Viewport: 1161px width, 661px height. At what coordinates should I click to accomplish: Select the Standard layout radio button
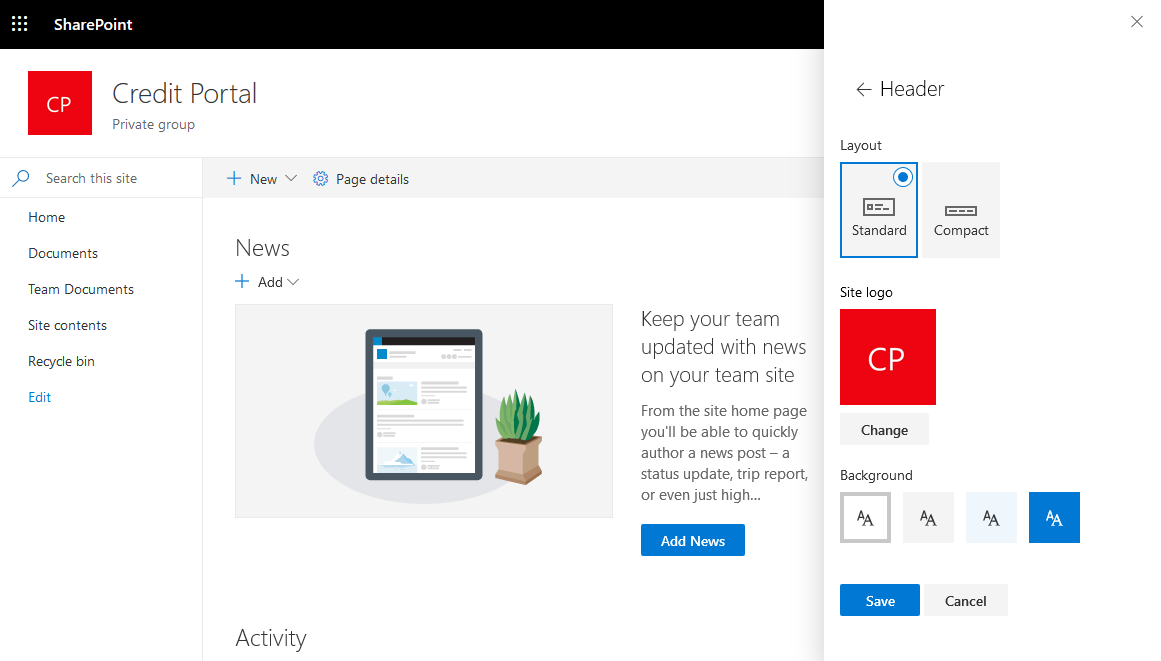[x=902, y=177]
